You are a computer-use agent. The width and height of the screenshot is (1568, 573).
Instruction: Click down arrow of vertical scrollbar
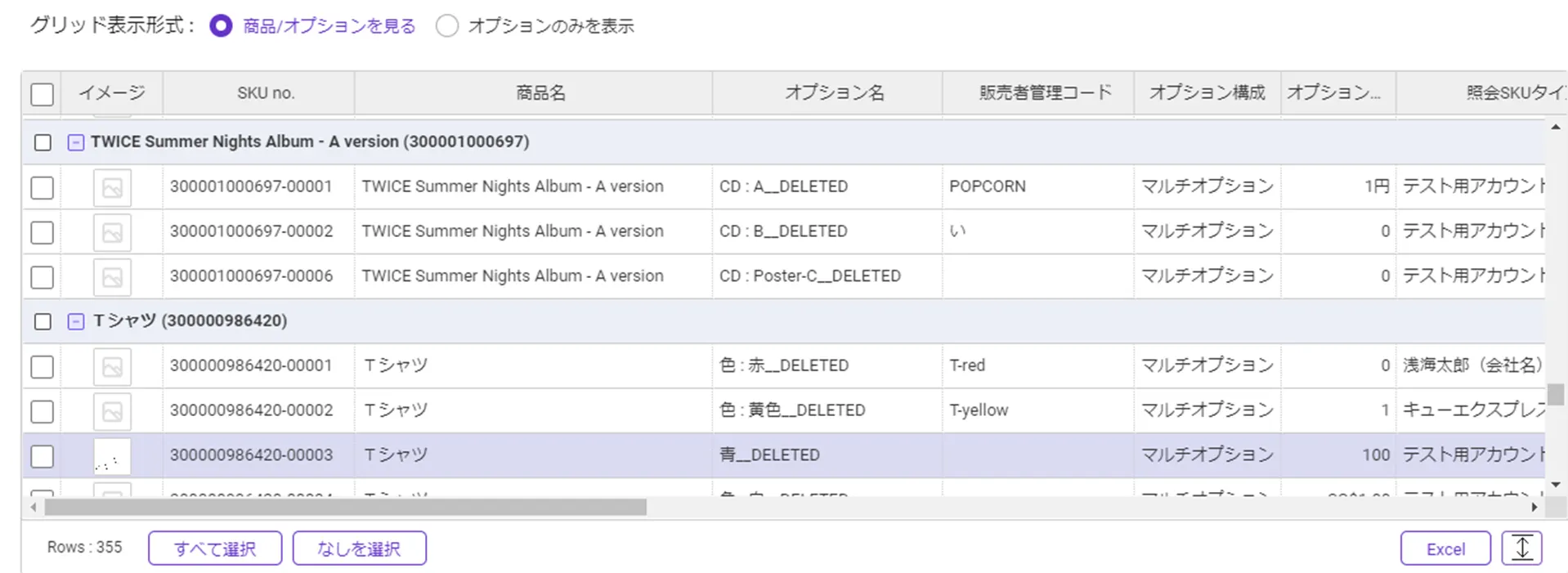[1555, 485]
